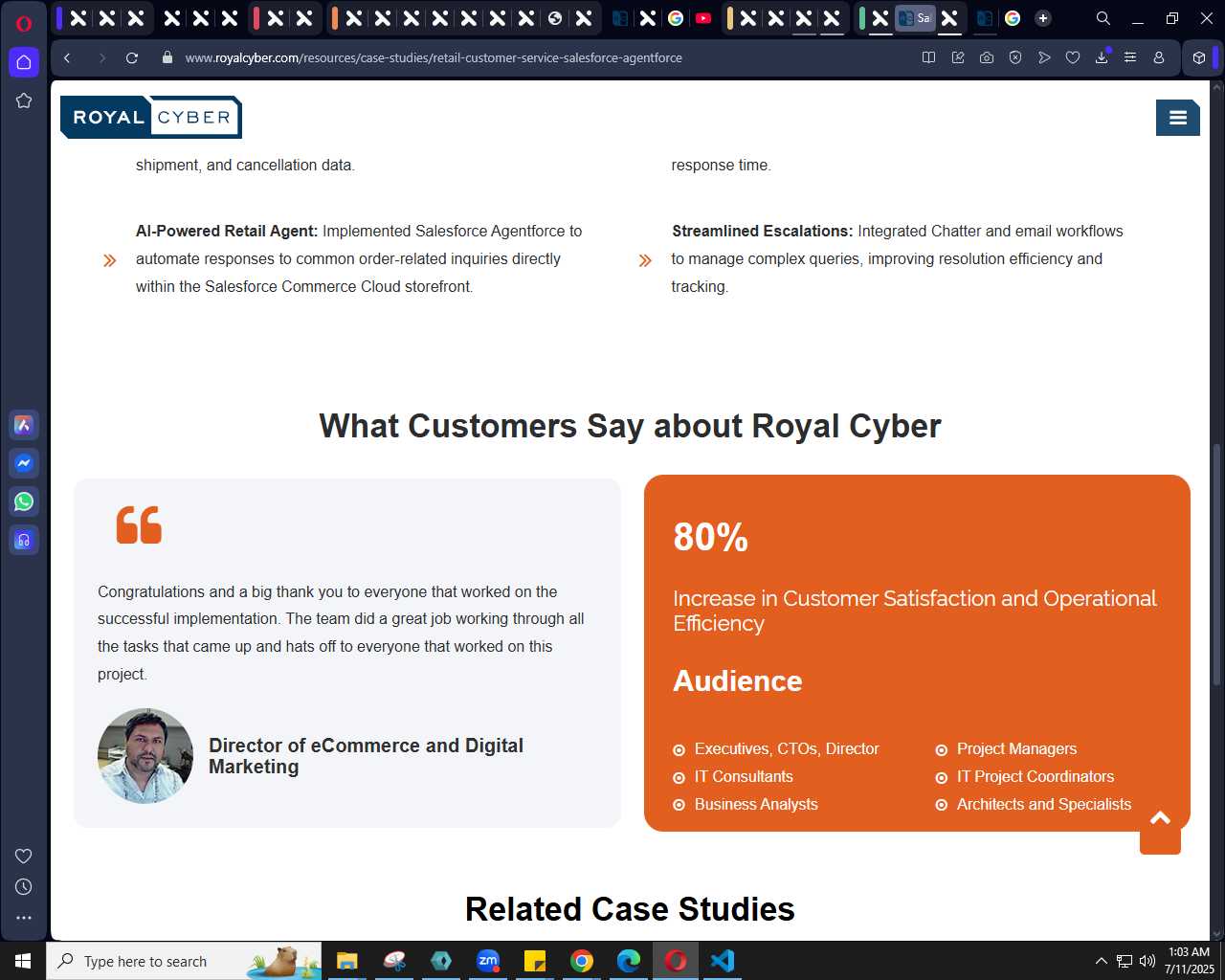Add page to bookmarks heart in address bar
Viewport: 1225px width, 980px height.
1073,57
